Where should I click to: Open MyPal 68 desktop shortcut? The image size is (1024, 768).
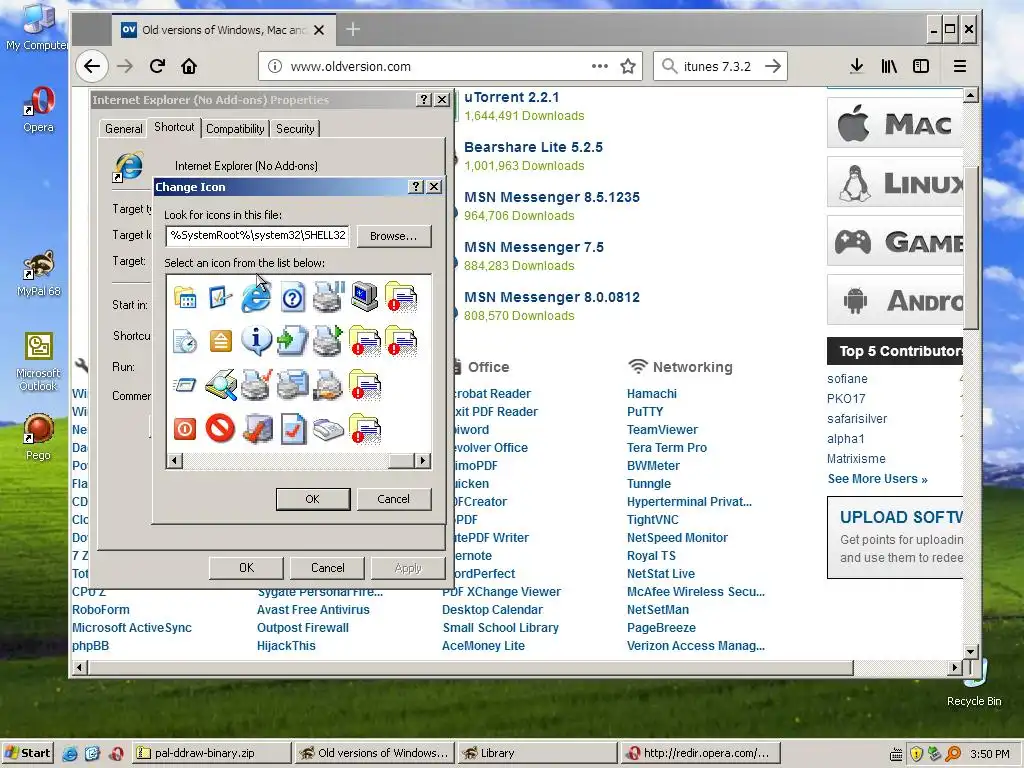tap(39, 274)
